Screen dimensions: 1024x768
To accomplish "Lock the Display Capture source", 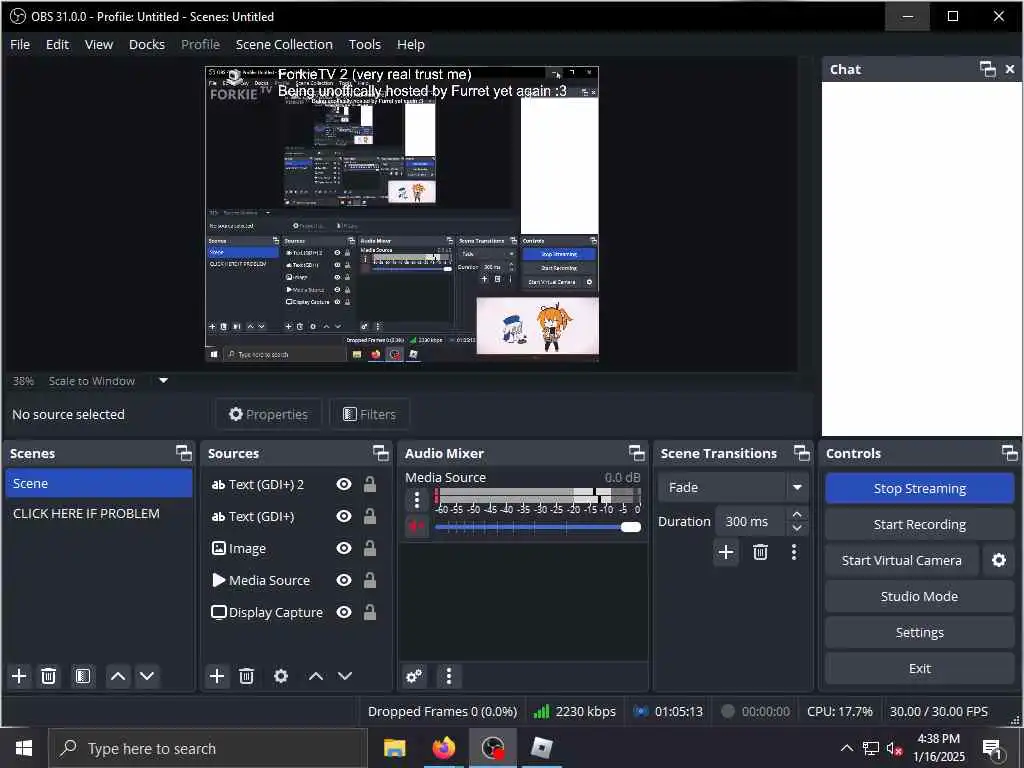I will pos(370,612).
